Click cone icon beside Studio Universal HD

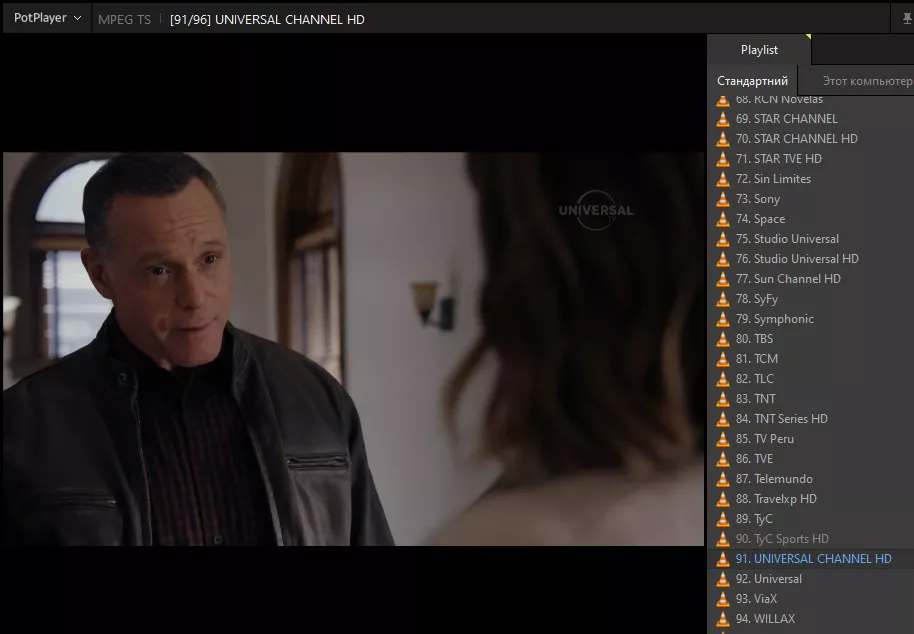(x=723, y=259)
